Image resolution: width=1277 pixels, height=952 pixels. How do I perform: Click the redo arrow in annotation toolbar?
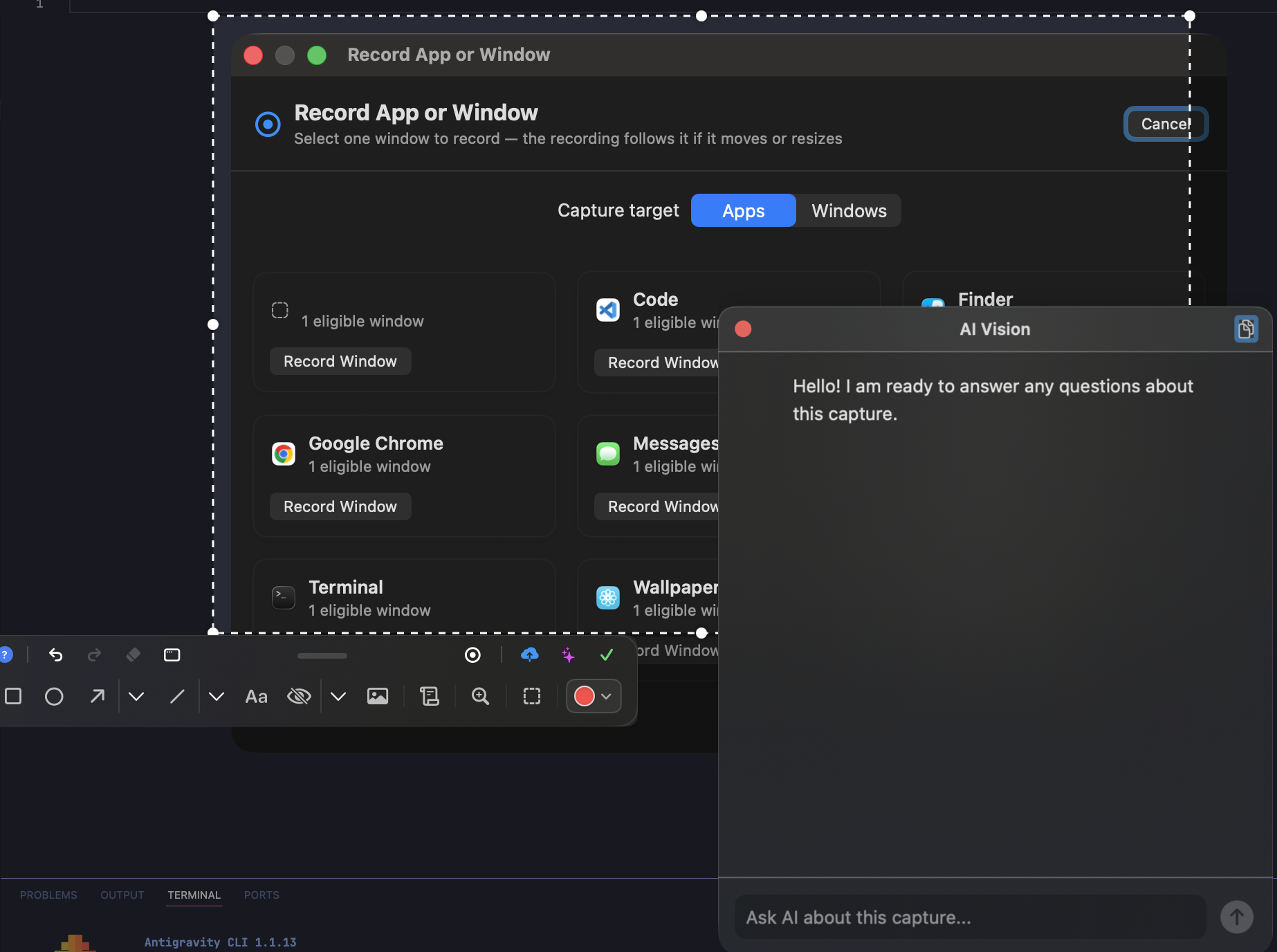[95, 654]
